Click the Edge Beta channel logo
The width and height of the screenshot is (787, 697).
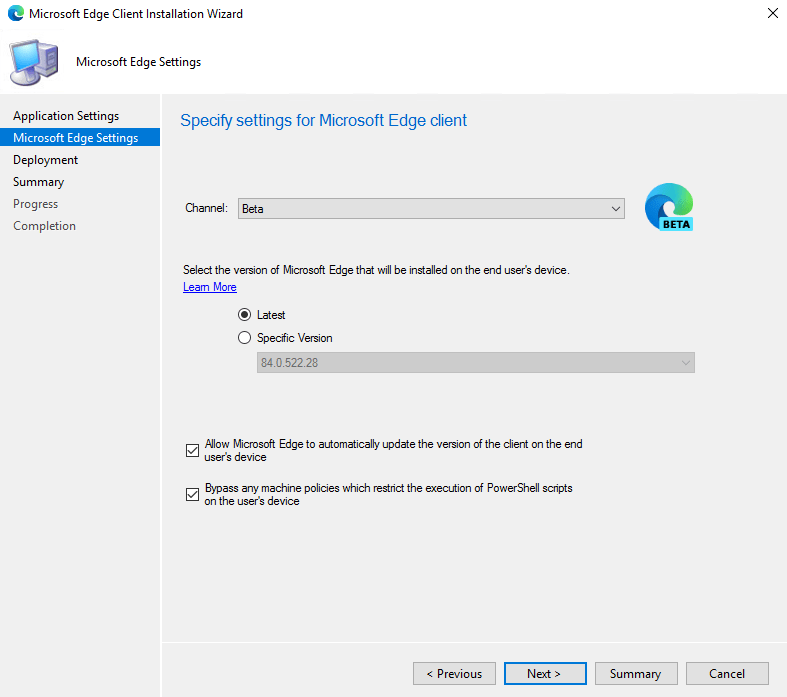click(669, 207)
